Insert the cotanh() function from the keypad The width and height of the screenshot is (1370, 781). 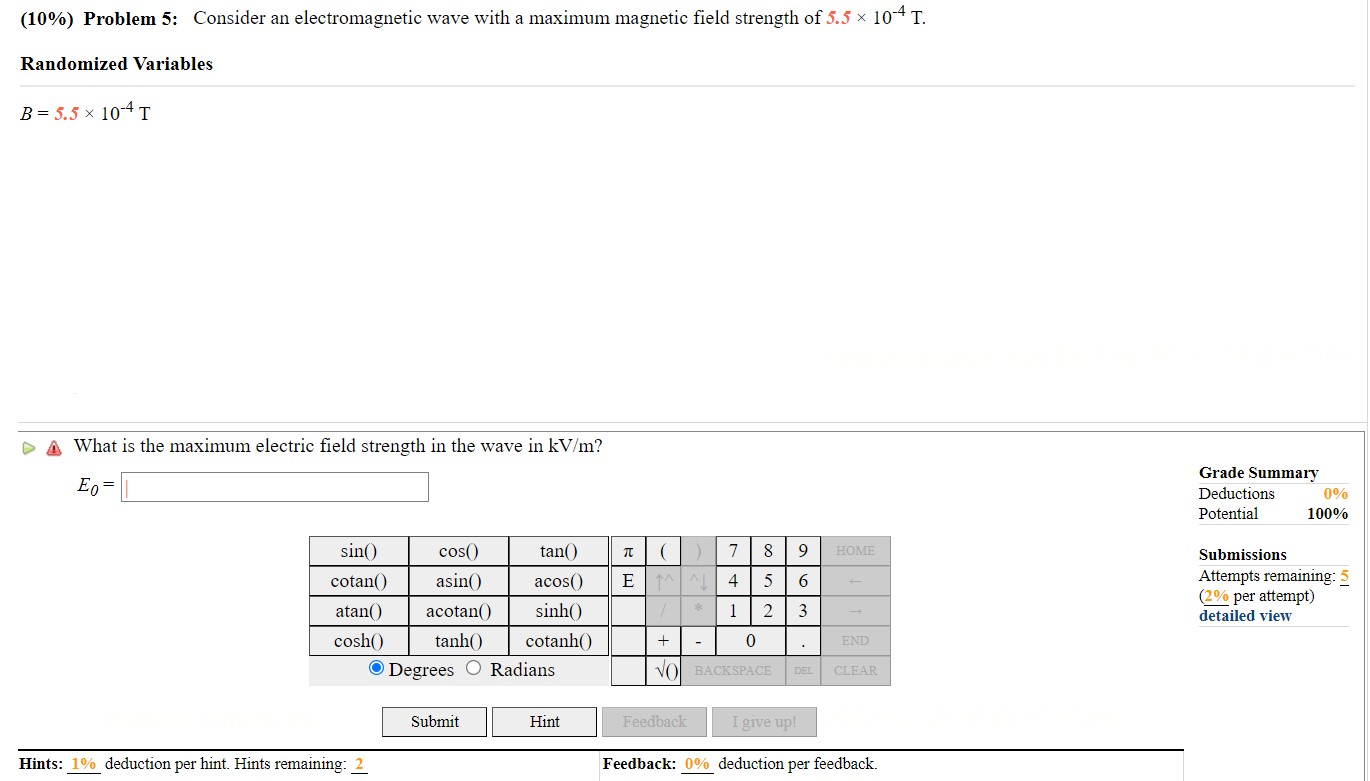coord(559,640)
